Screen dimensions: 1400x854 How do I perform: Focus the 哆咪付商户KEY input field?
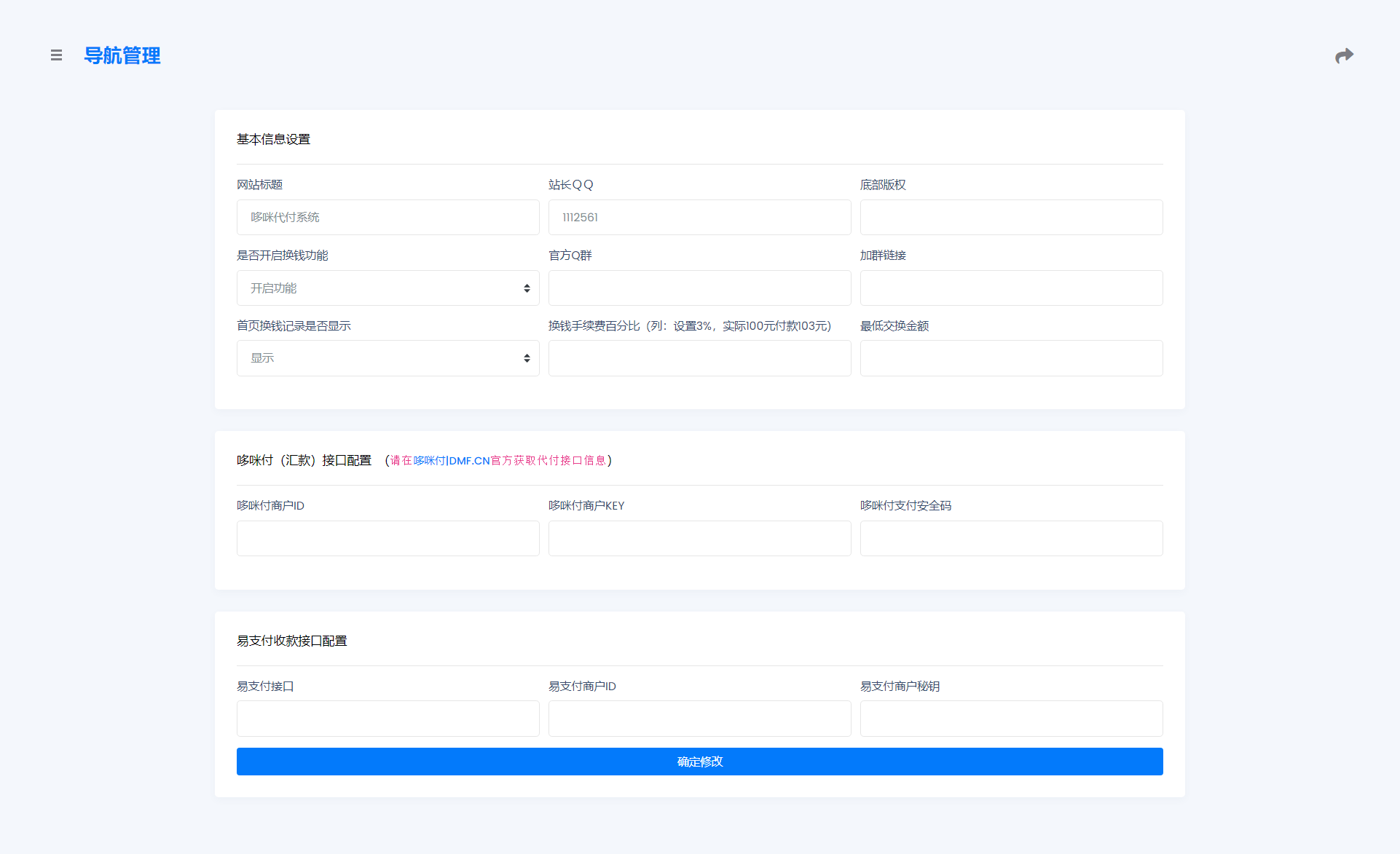[x=699, y=539]
